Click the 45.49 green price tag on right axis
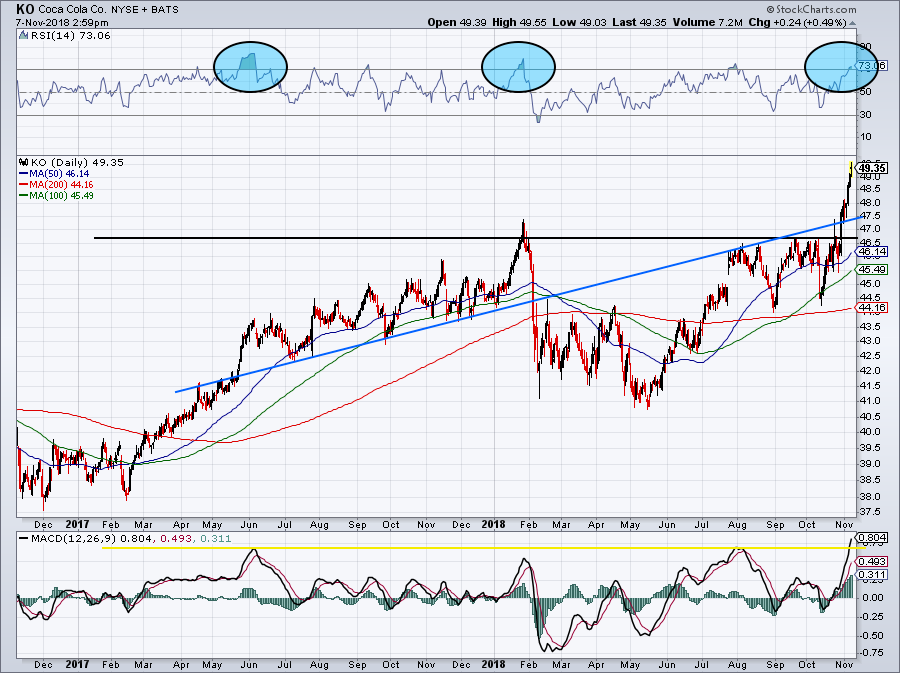 click(x=873, y=270)
